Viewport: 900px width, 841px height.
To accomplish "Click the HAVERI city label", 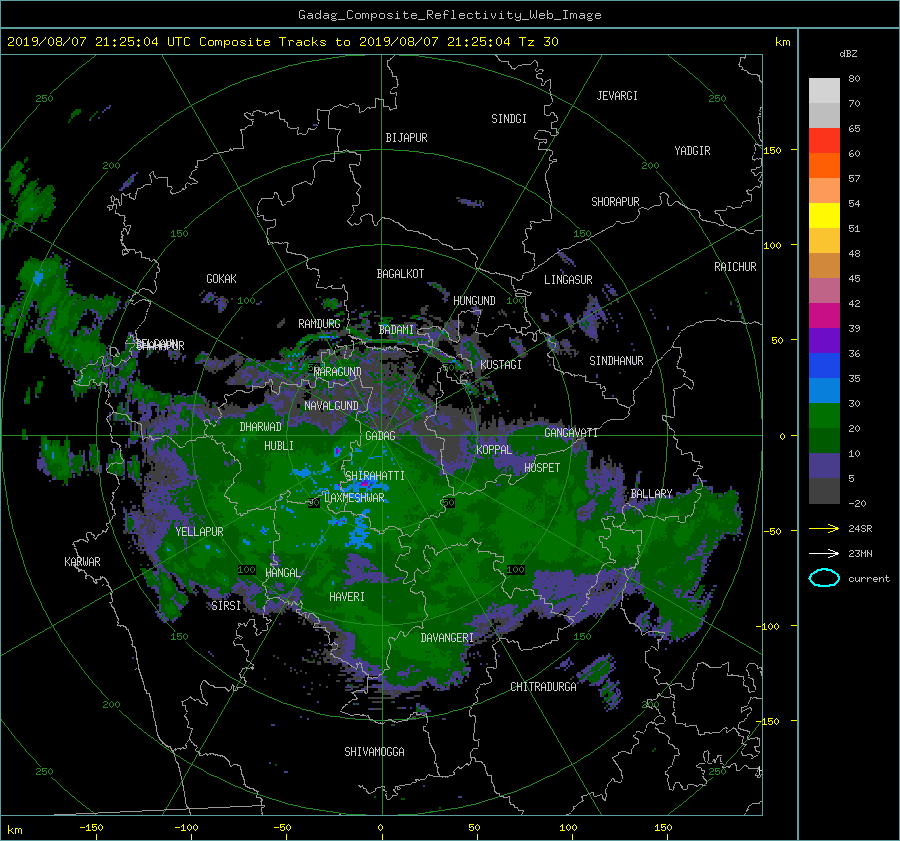I will [x=347, y=597].
